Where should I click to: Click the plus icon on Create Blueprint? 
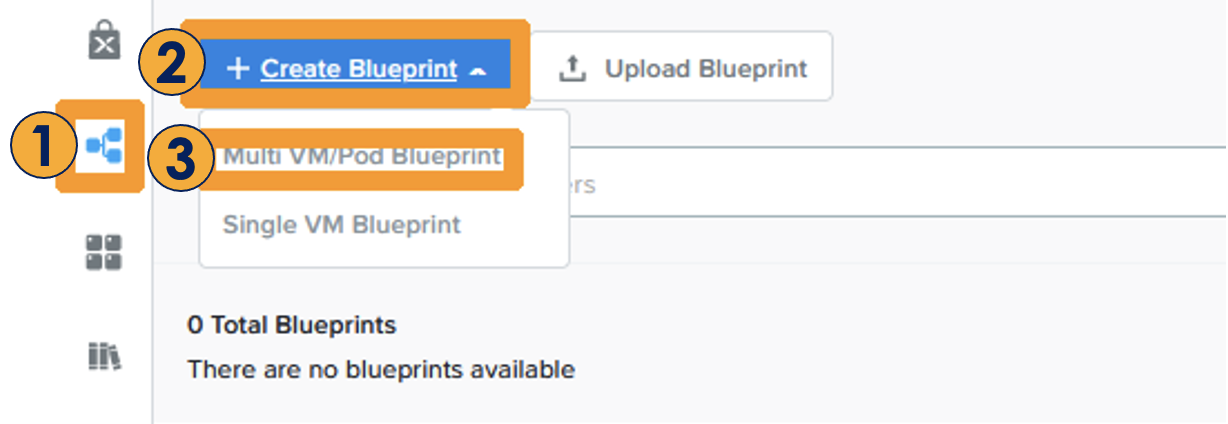tap(237, 69)
